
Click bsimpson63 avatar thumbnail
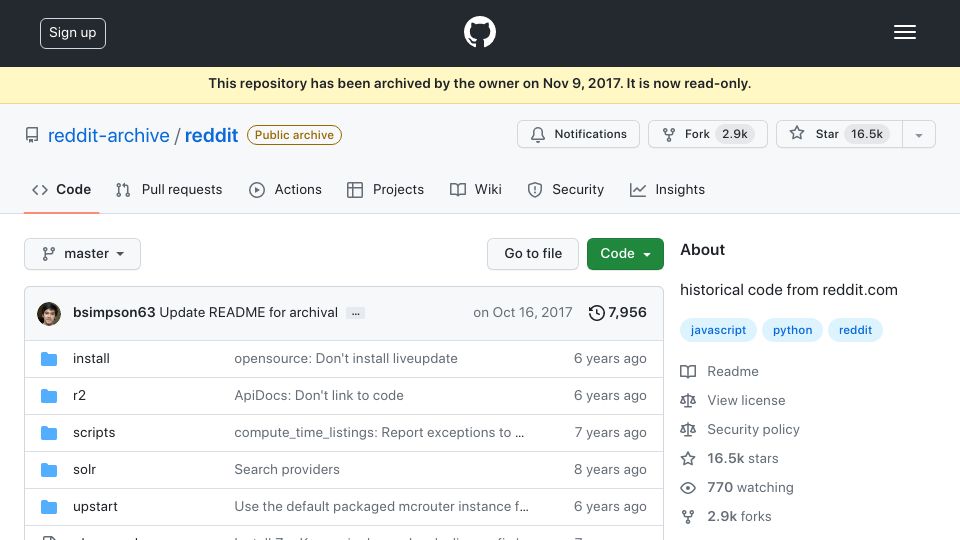click(49, 313)
